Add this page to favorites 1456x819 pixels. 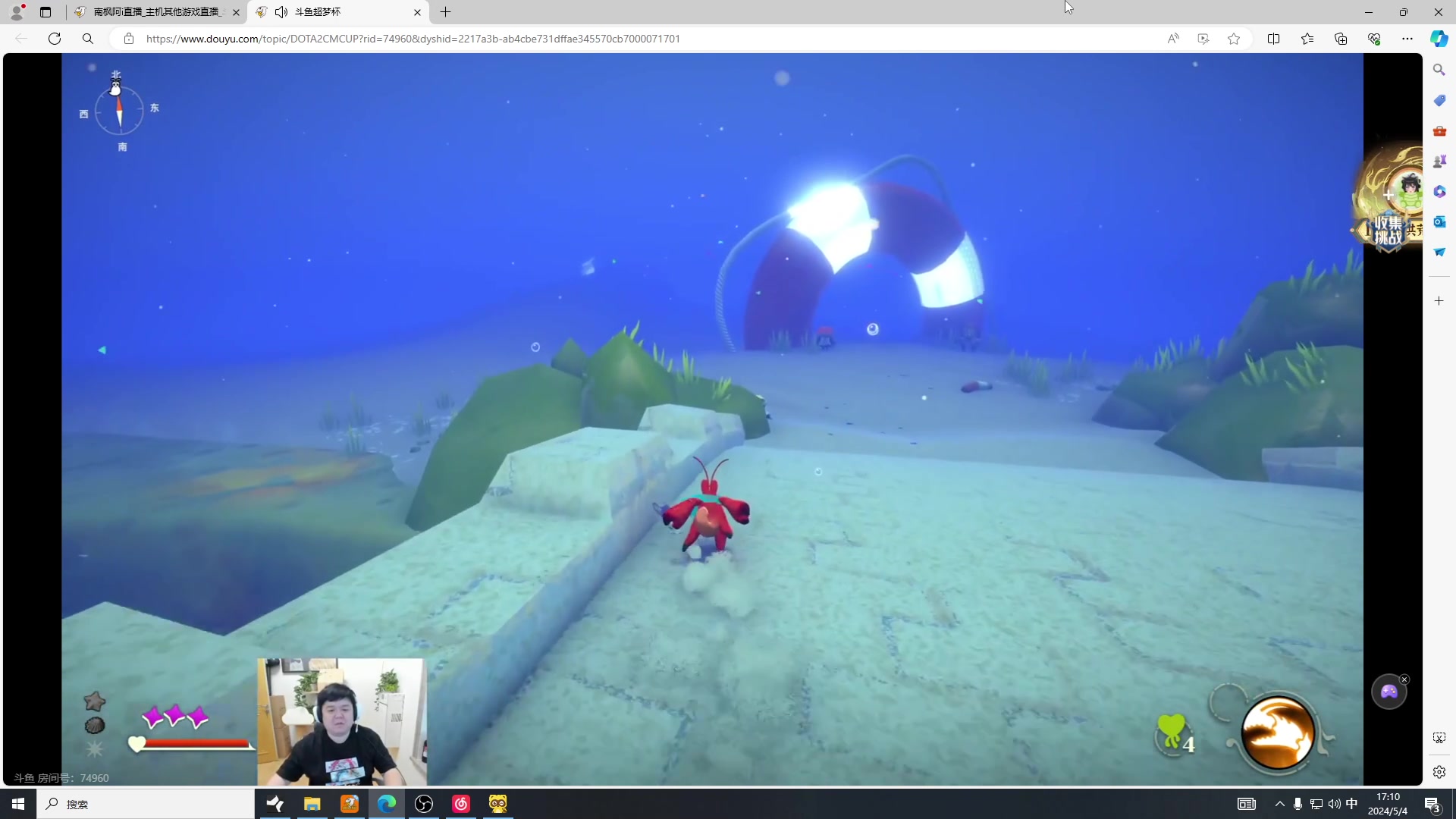point(1234,39)
